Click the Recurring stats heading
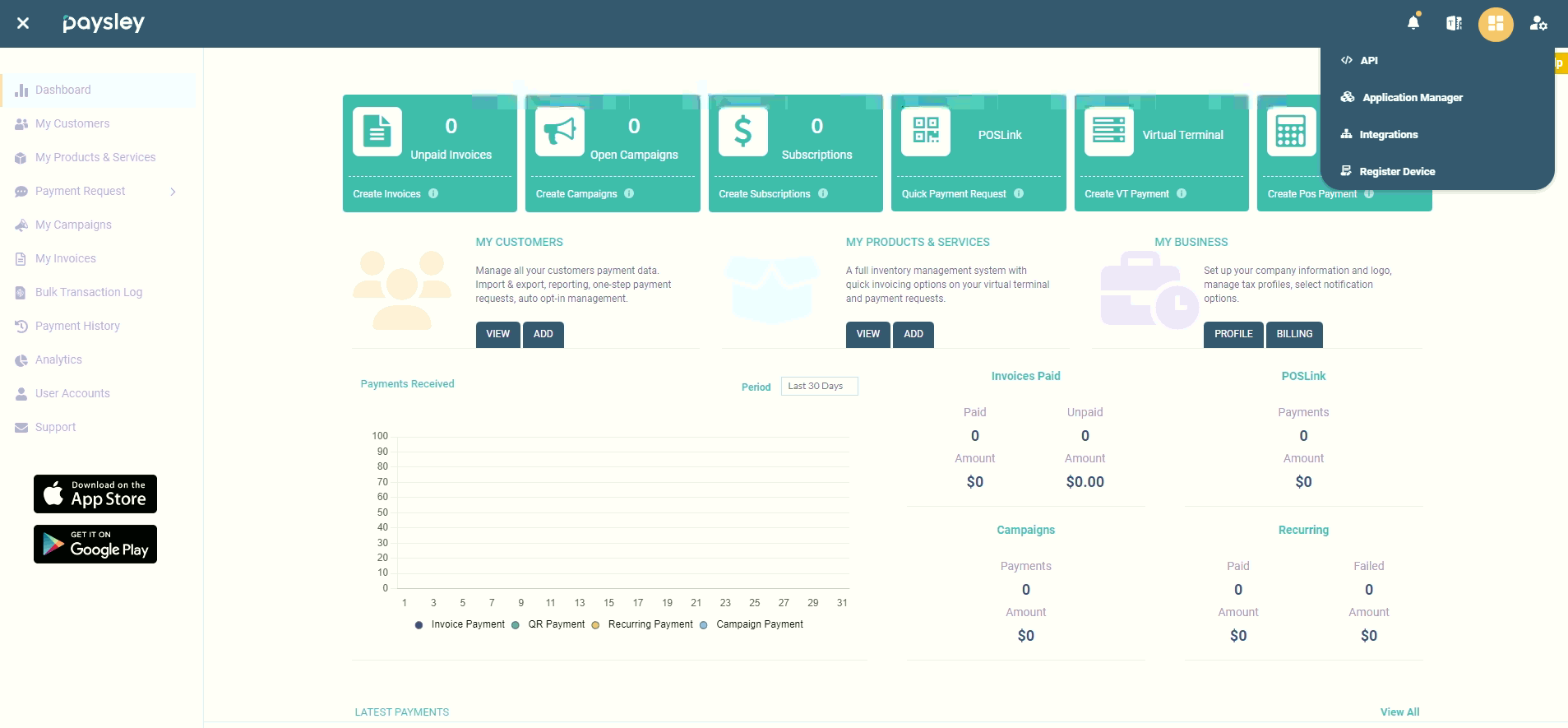 tap(1303, 530)
